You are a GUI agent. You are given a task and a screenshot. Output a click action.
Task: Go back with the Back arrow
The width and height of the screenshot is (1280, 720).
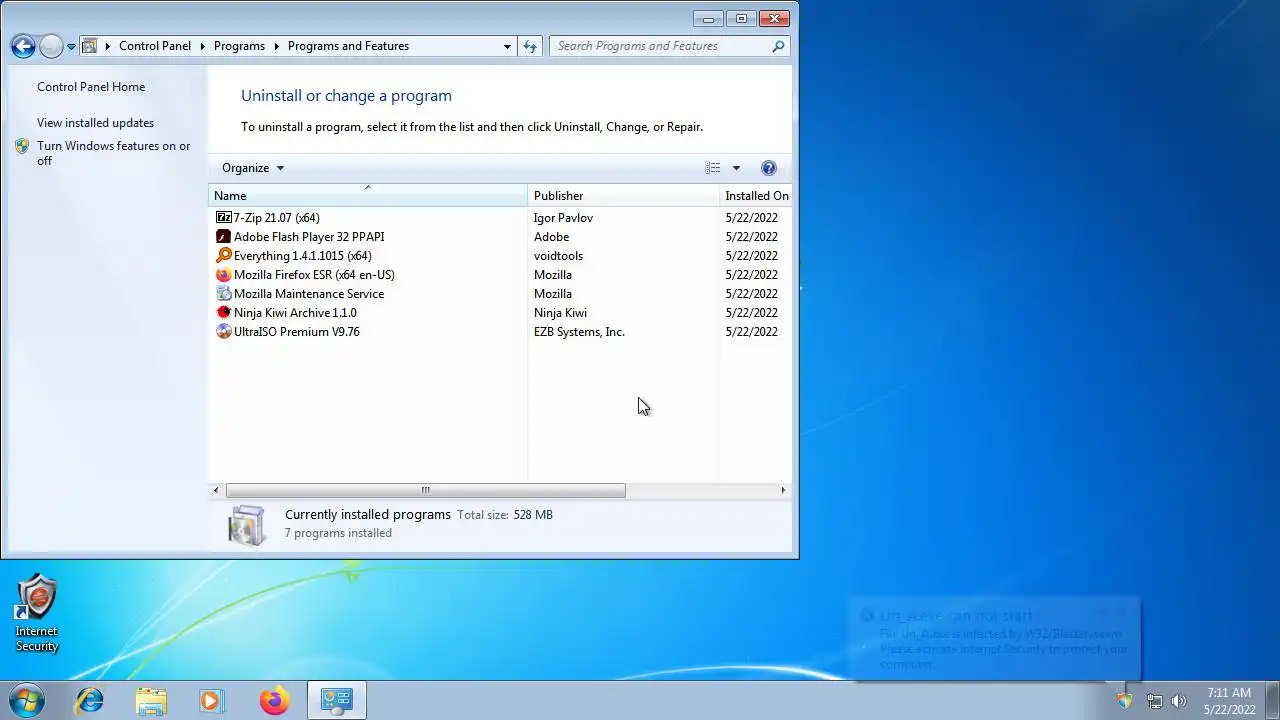coord(23,46)
